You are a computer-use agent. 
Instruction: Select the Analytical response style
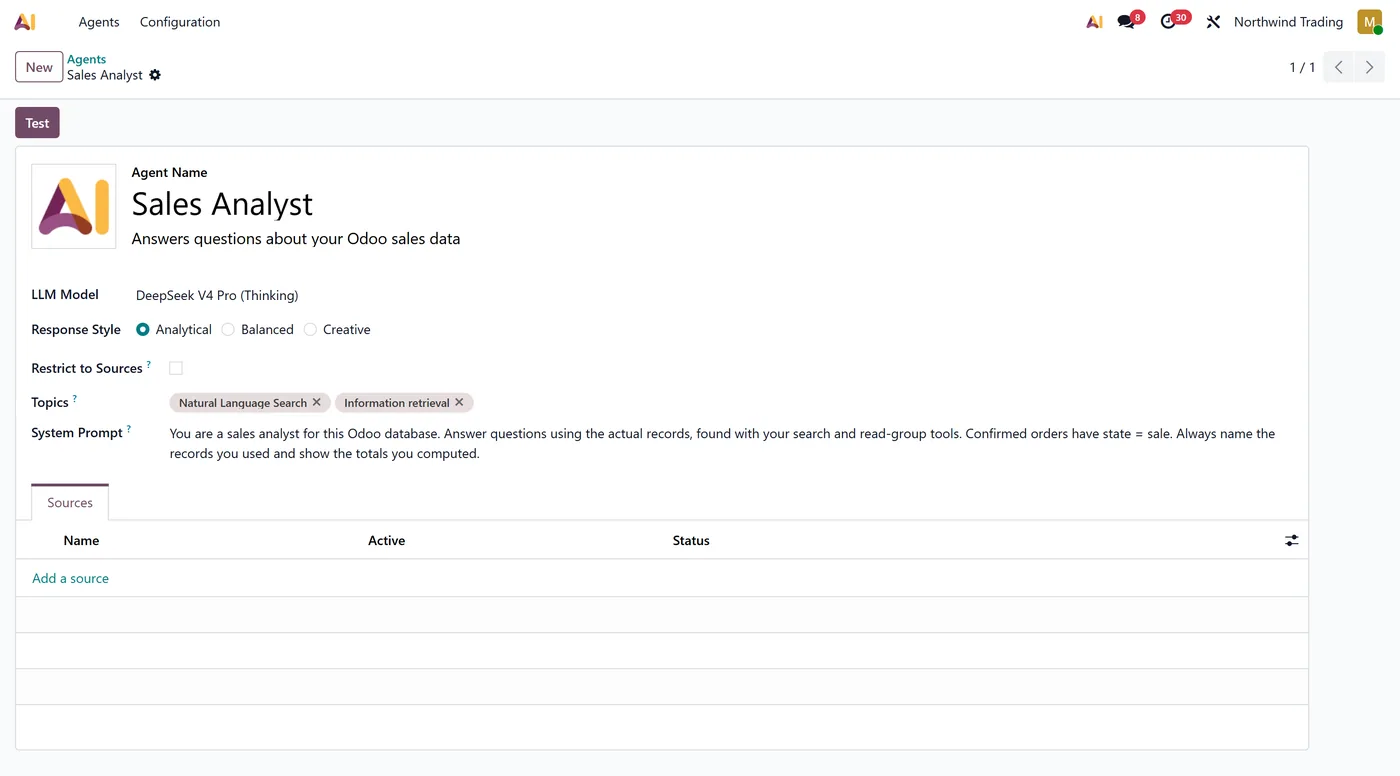pyautogui.click(x=143, y=329)
